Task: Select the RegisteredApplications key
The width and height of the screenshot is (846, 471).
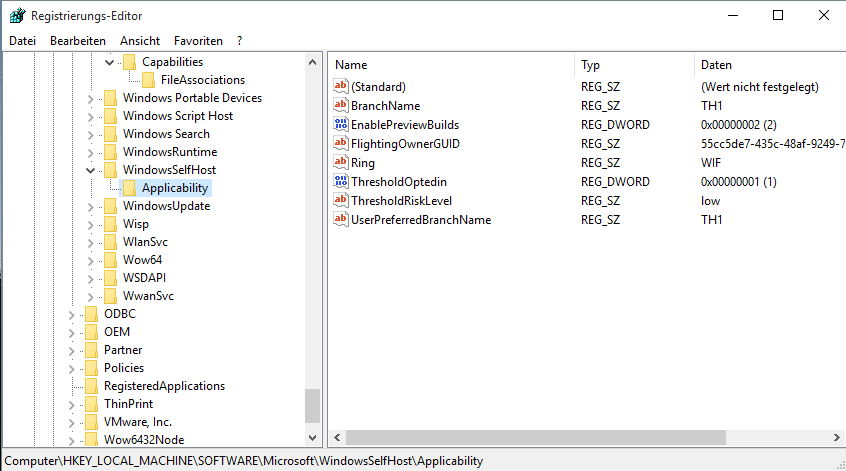Action: (x=164, y=386)
